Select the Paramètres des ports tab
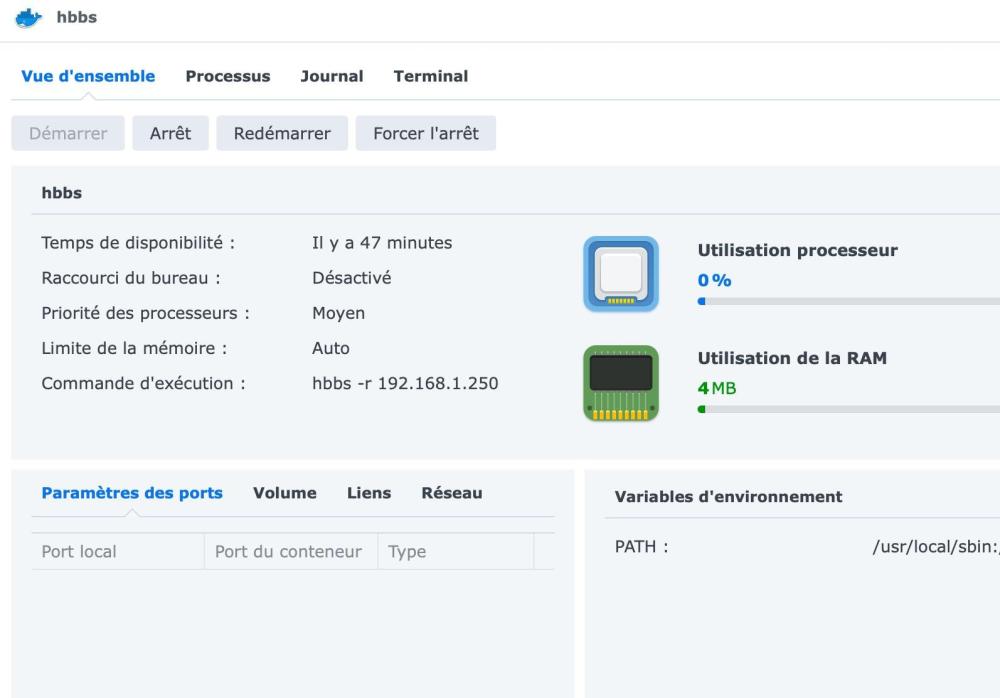 click(132, 493)
